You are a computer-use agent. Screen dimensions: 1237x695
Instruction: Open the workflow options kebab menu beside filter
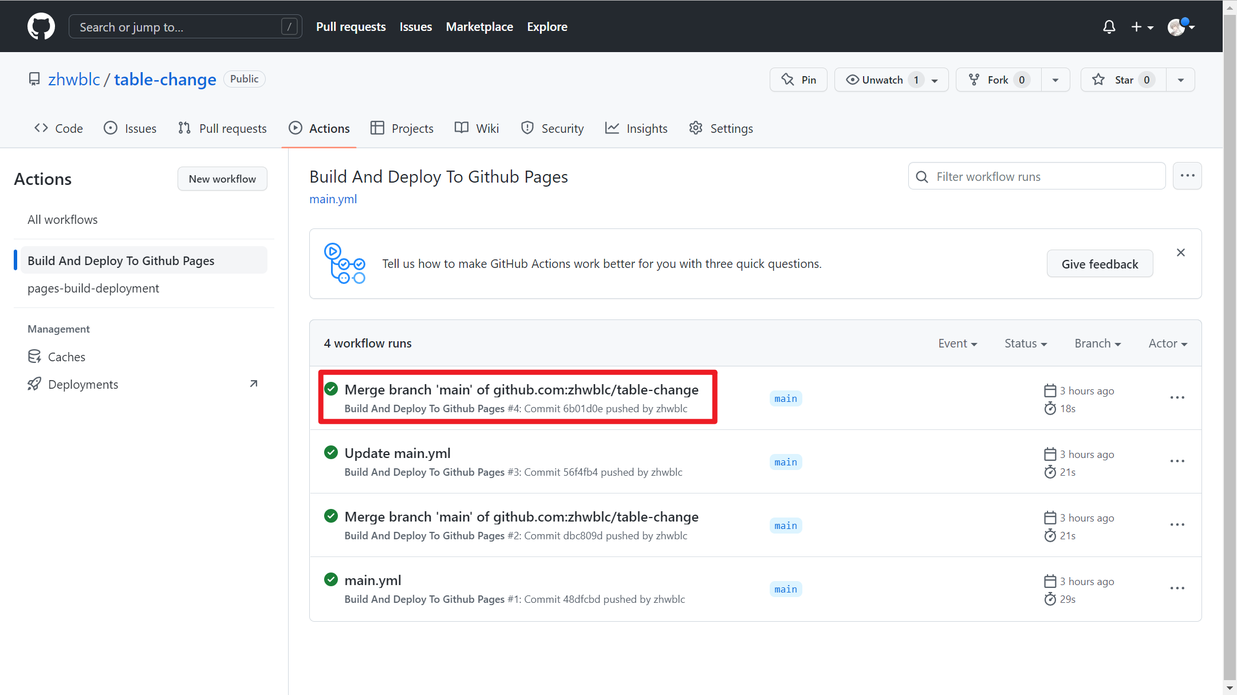[1187, 176]
